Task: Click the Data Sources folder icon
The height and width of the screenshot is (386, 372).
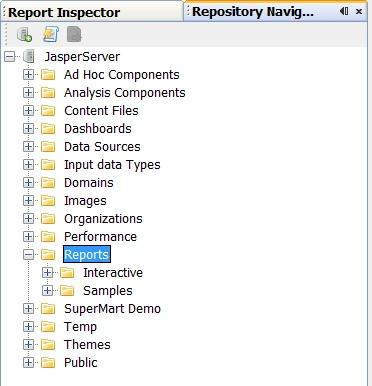Action: point(48,147)
